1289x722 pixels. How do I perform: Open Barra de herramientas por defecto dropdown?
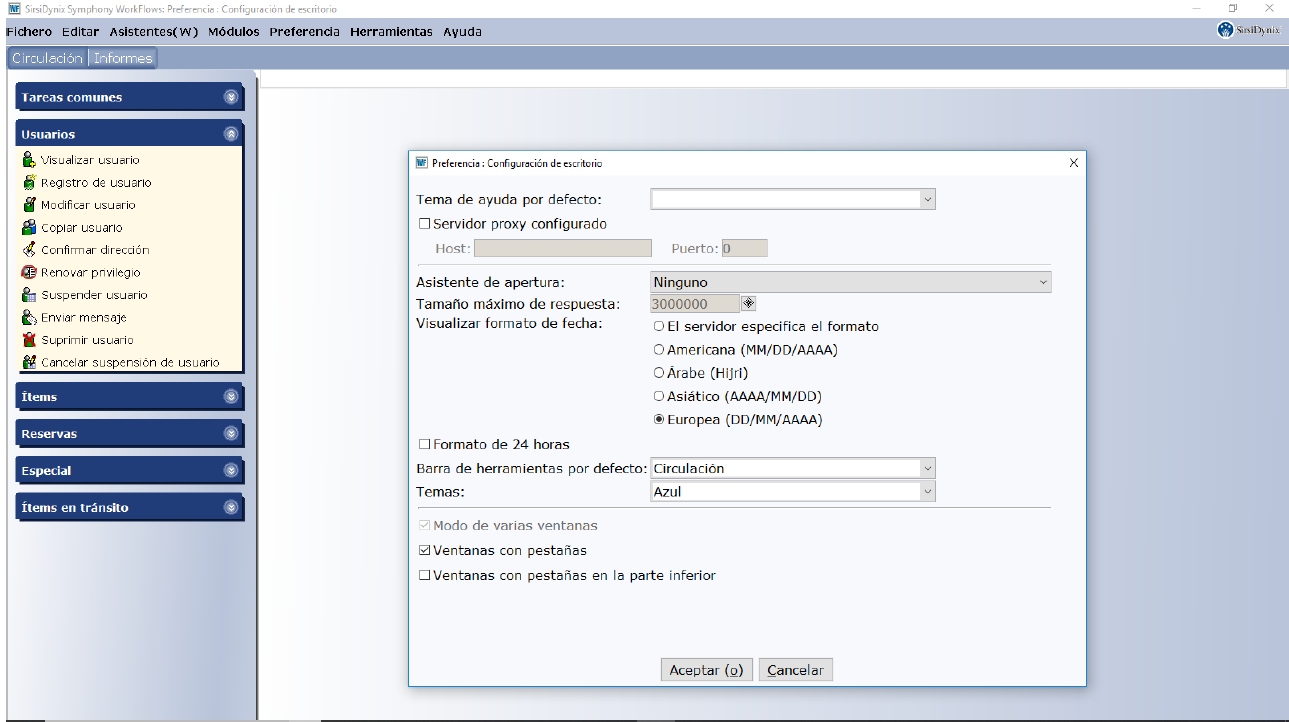point(792,468)
